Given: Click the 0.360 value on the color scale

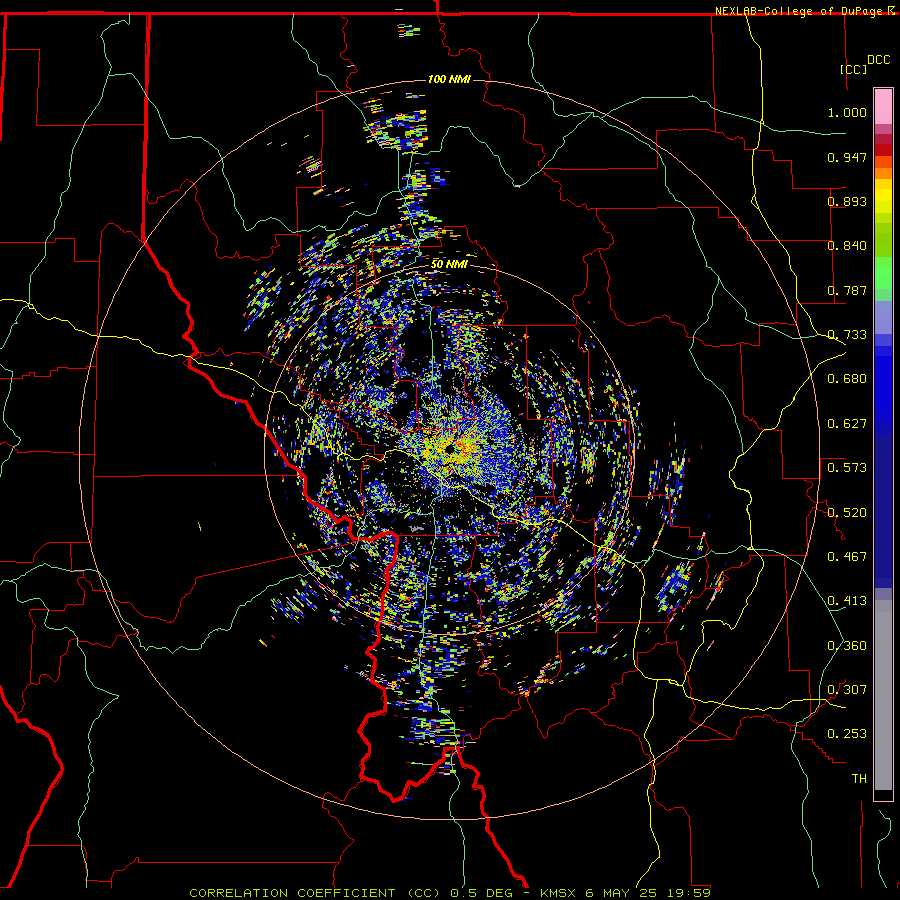Looking at the screenshot, I should coord(847,646).
